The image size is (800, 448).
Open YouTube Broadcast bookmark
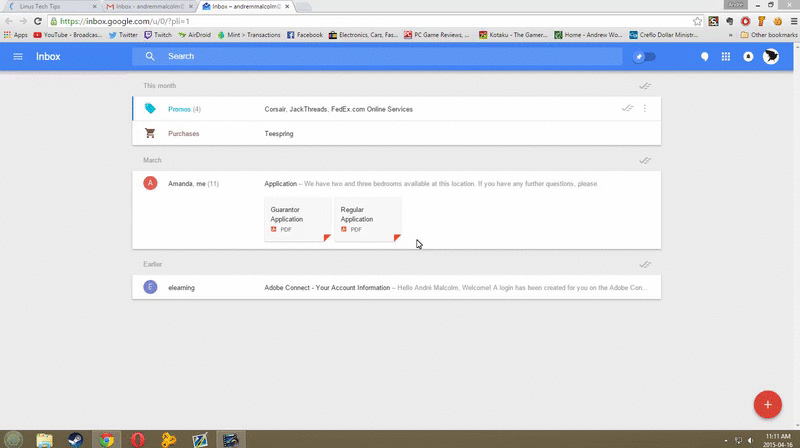(x=67, y=35)
